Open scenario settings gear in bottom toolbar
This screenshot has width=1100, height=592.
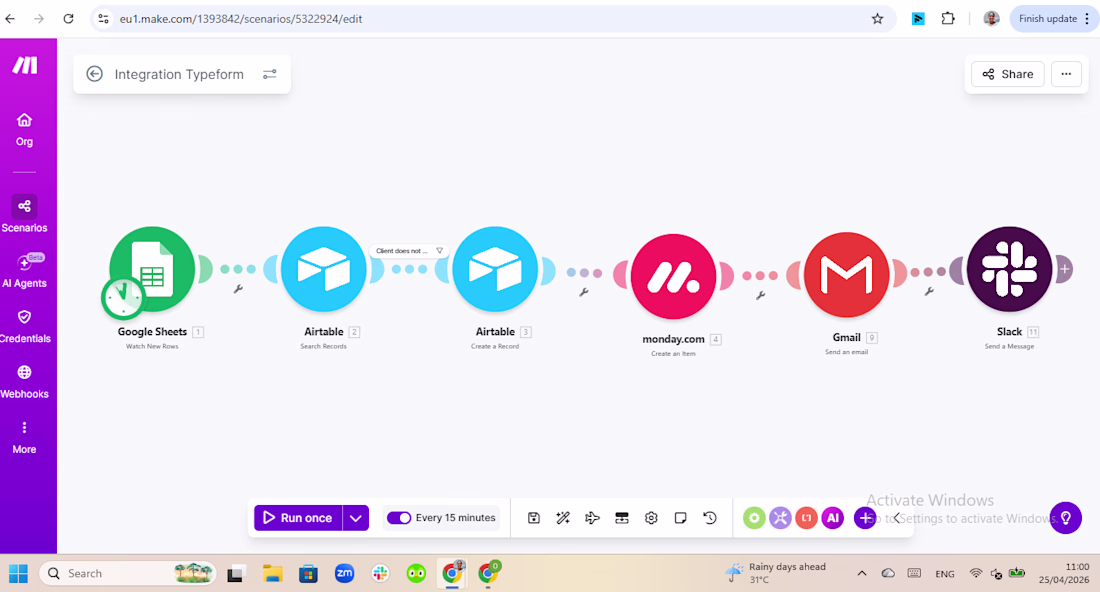tap(651, 518)
